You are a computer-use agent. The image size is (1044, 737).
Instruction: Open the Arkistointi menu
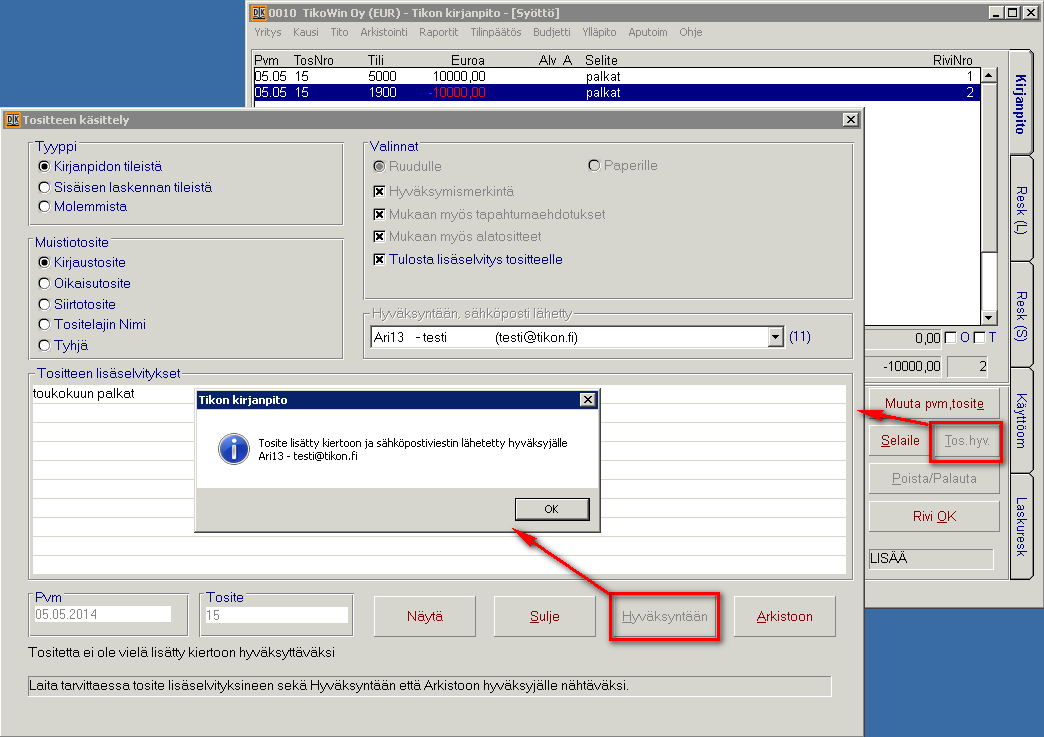click(x=384, y=32)
